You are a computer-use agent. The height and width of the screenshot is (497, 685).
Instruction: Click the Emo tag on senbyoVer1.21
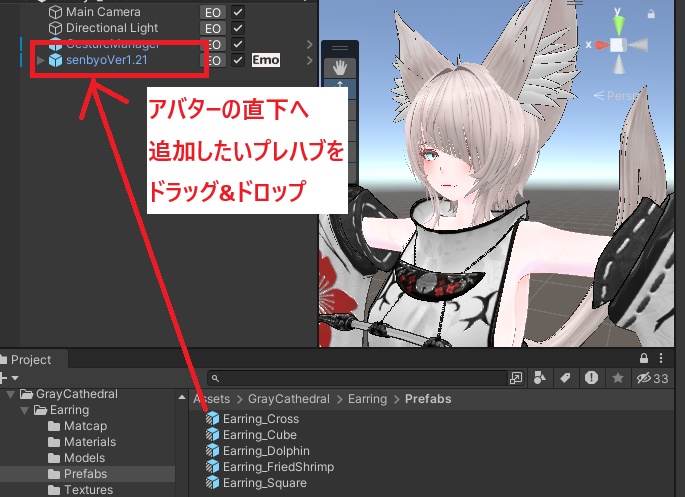pyautogui.click(x=266, y=60)
